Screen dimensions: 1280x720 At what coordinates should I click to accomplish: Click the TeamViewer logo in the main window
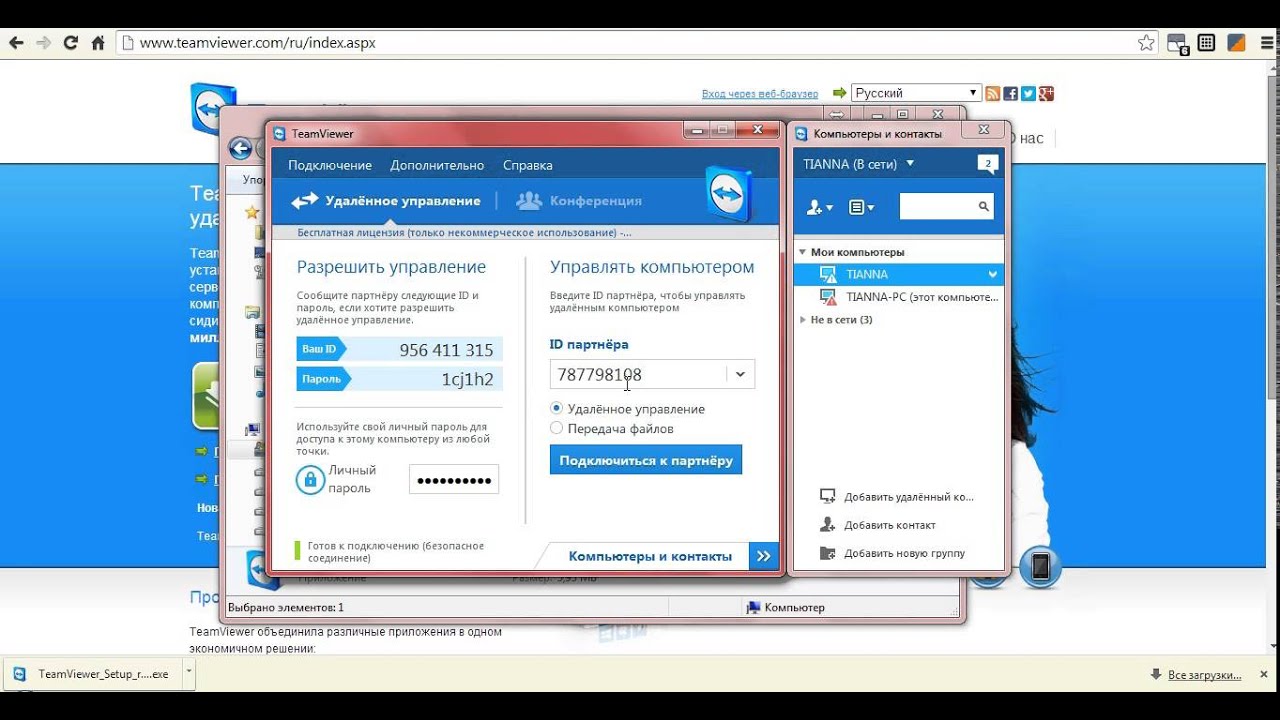[728, 193]
